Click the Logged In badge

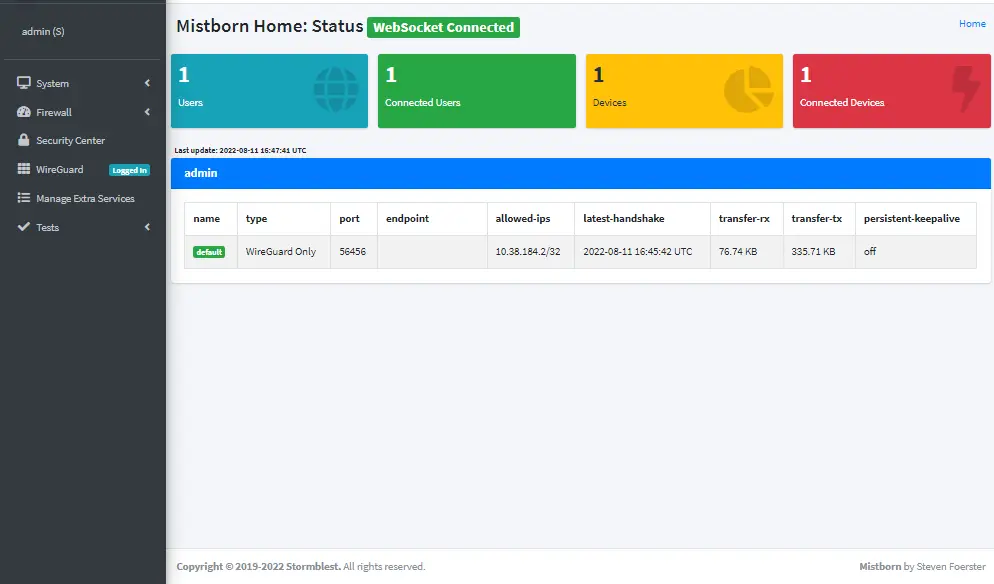point(129,170)
